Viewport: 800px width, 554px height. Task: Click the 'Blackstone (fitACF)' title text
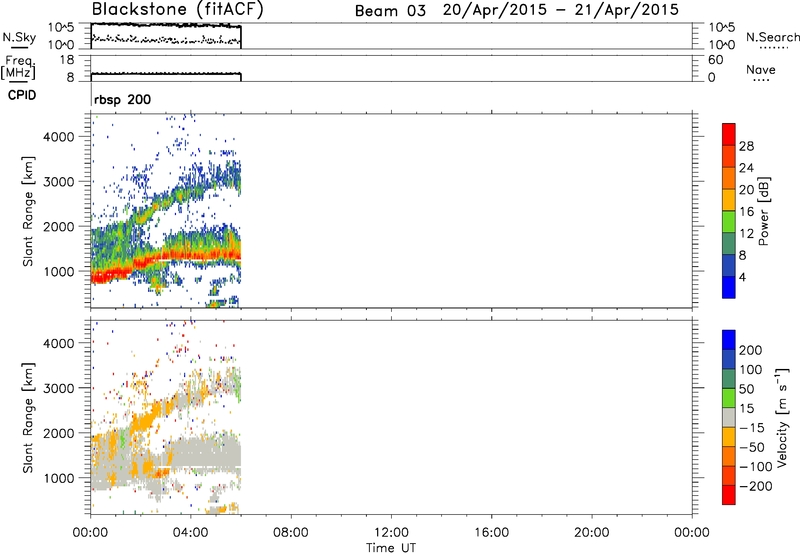tap(177, 9)
